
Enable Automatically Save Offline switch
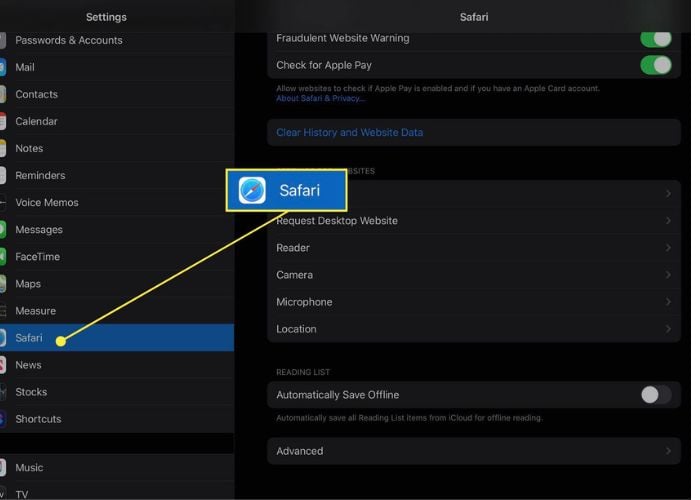coord(656,395)
